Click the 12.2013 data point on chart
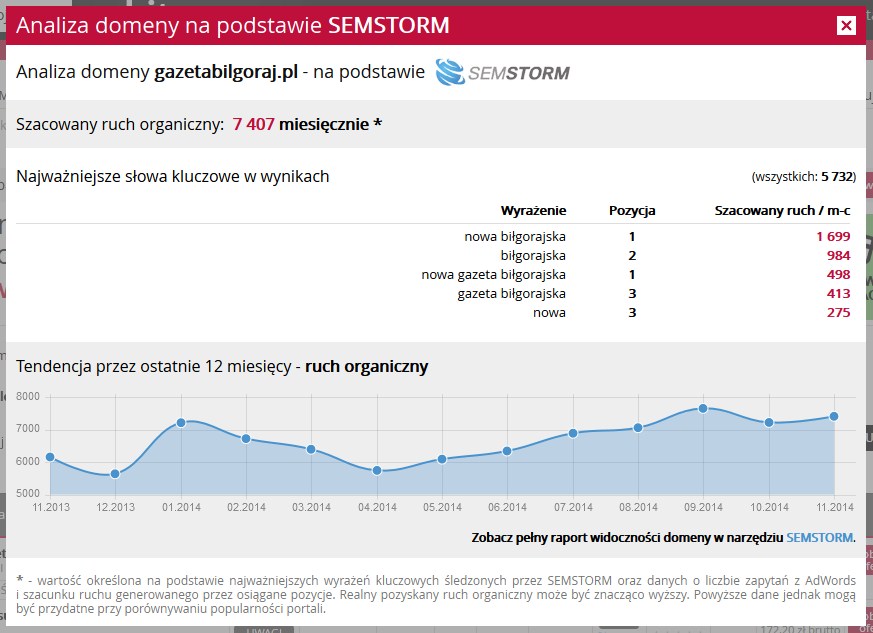 (115, 474)
